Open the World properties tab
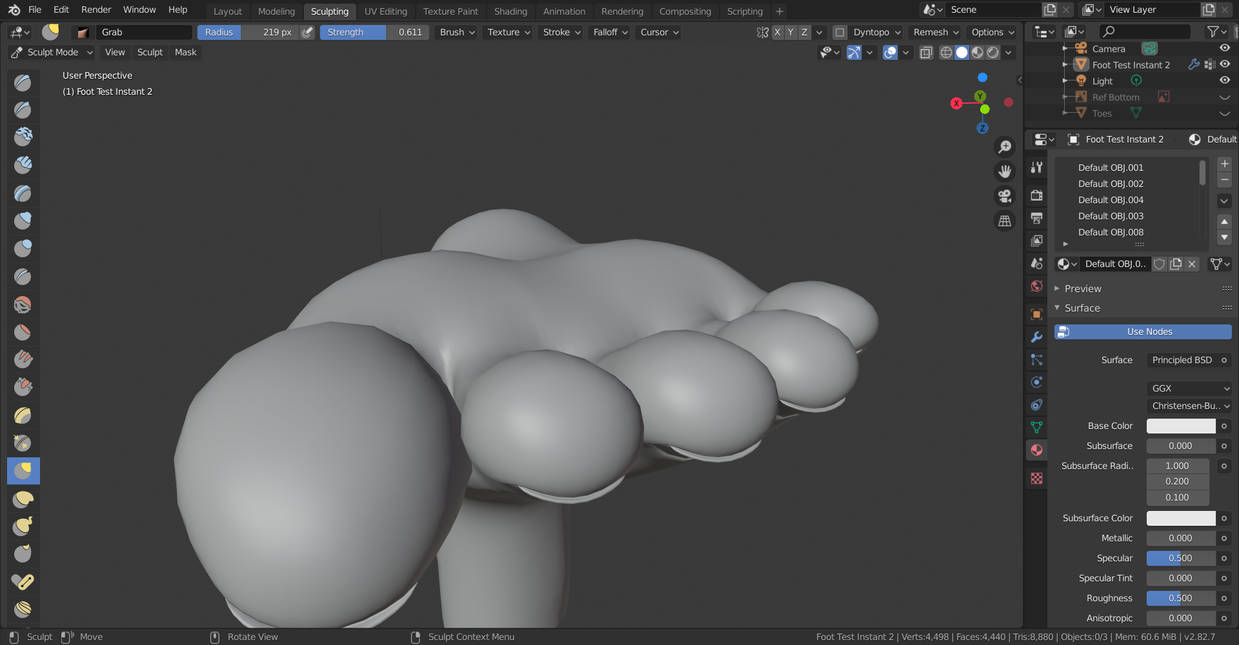Viewport: 1239px width, 645px height. point(1036,286)
